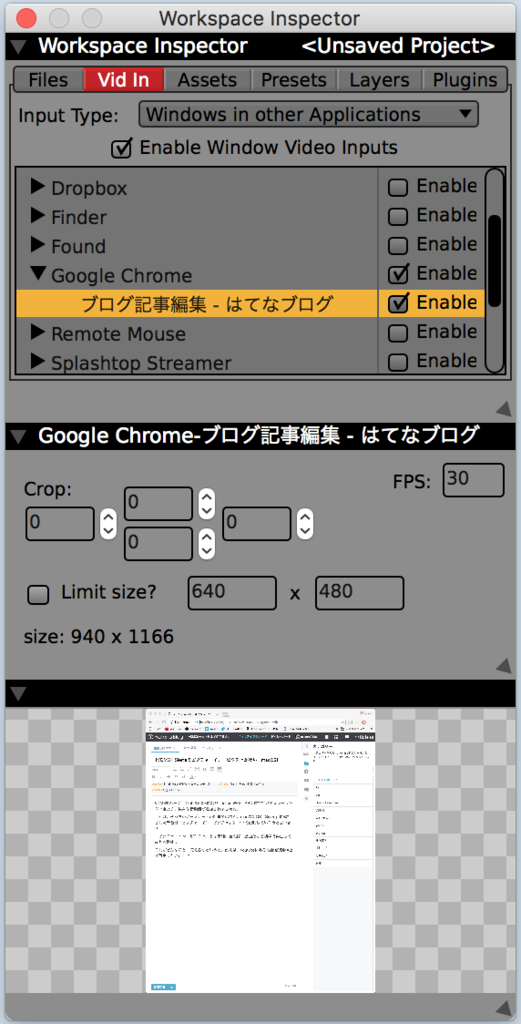This screenshot has height=1024, width=521.
Task: Click the FPS input field
Action: click(473, 480)
